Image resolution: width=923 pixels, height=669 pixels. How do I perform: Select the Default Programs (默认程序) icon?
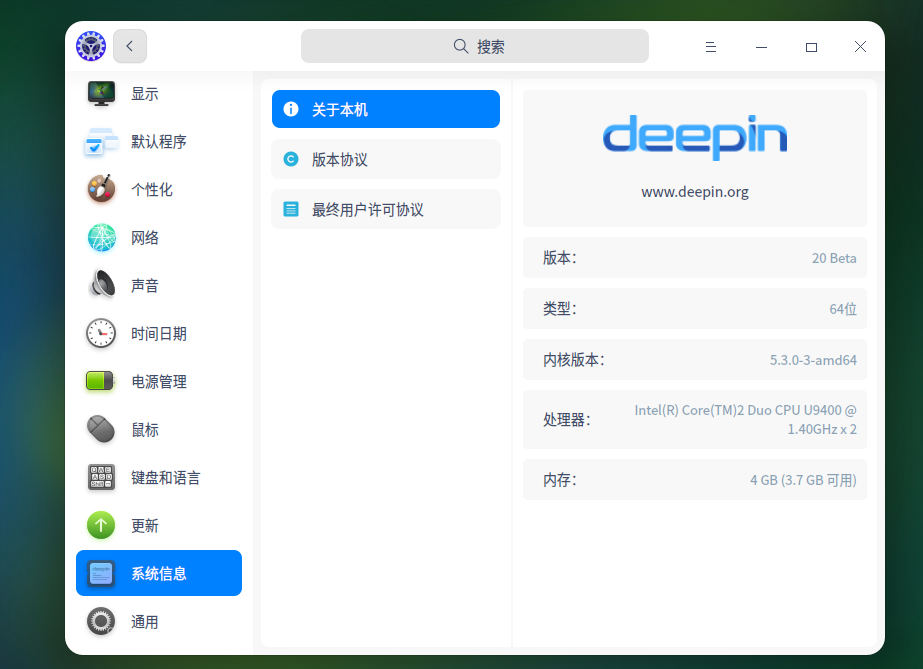click(101, 142)
